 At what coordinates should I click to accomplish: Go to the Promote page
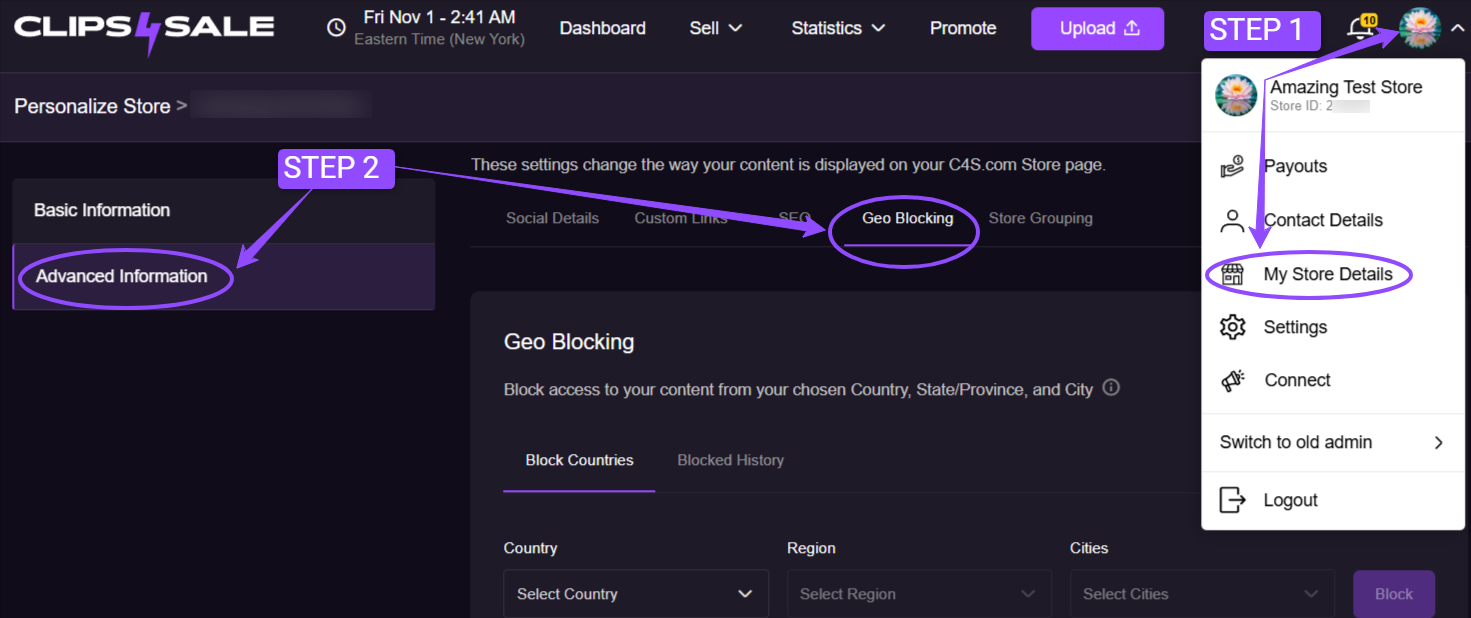click(963, 28)
